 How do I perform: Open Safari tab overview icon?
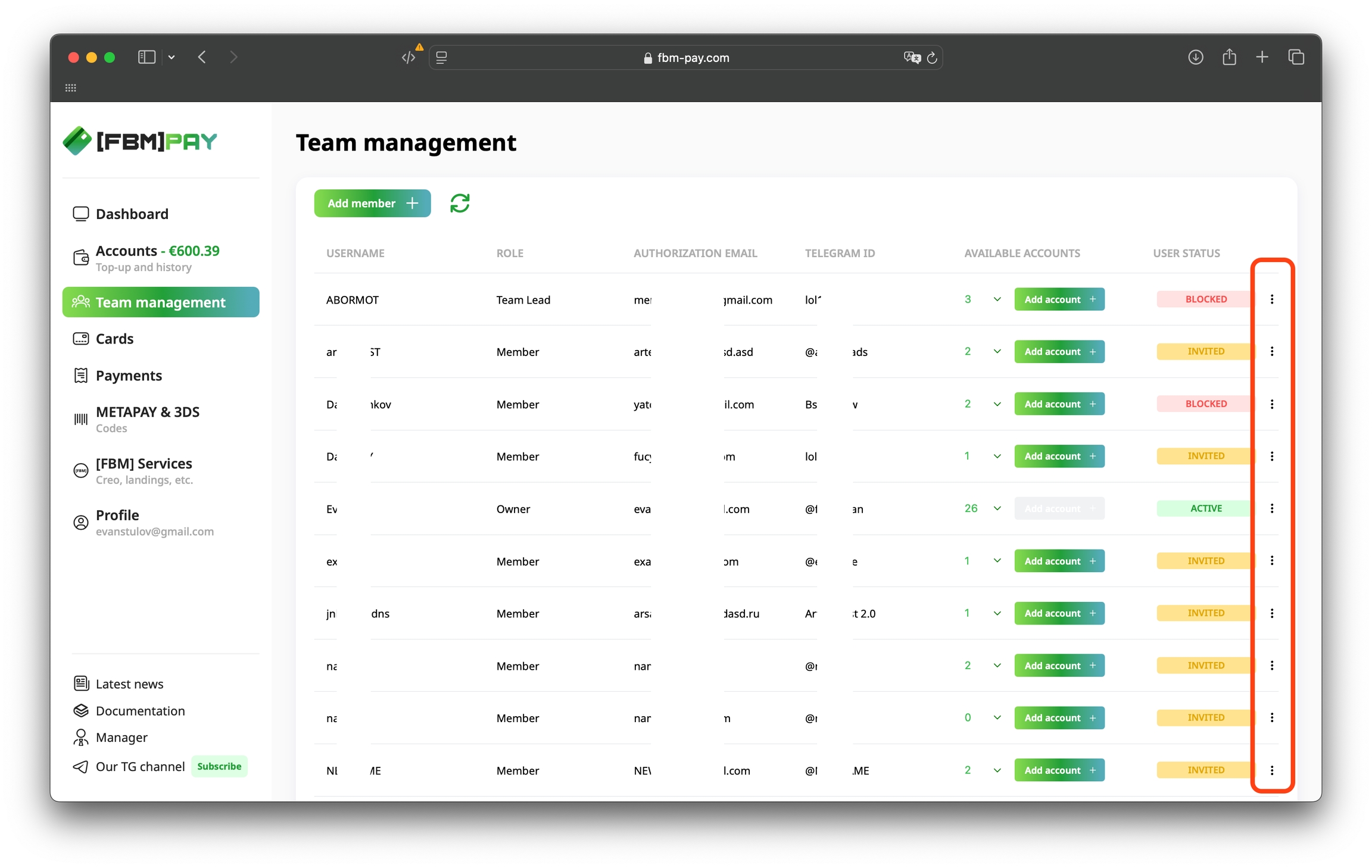[1296, 57]
